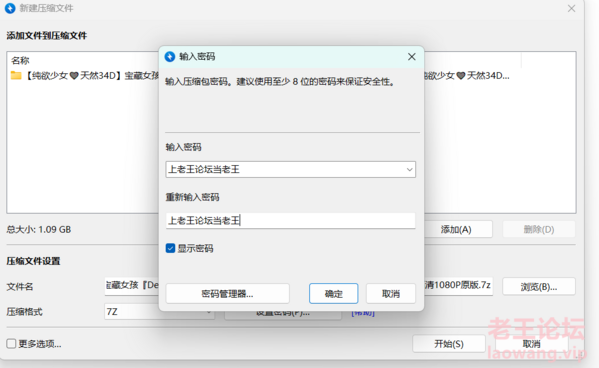599x368 pixels.
Task: Click the 文件名 input field
Action: click(132, 286)
